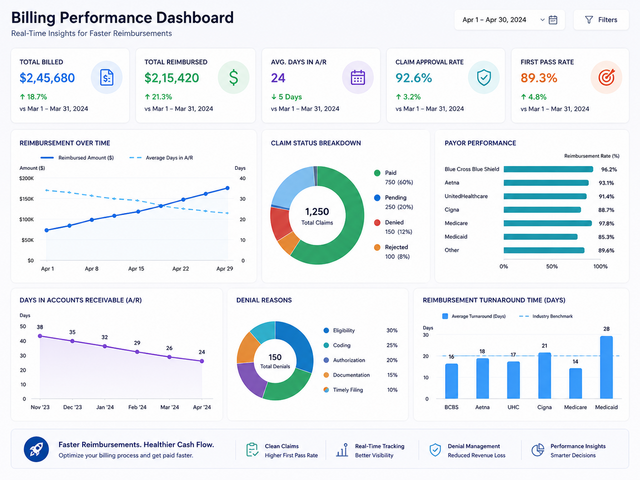The width and height of the screenshot is (640, 480).
Task: Open the Filters button
Action: pyautogui.click(x=601, y=20)
